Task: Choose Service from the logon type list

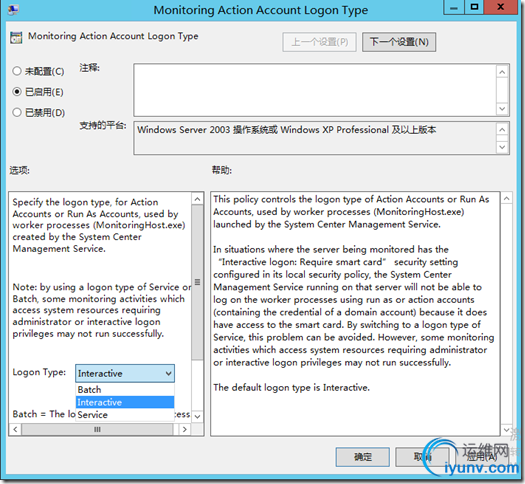Action: (x=125, y=415)
